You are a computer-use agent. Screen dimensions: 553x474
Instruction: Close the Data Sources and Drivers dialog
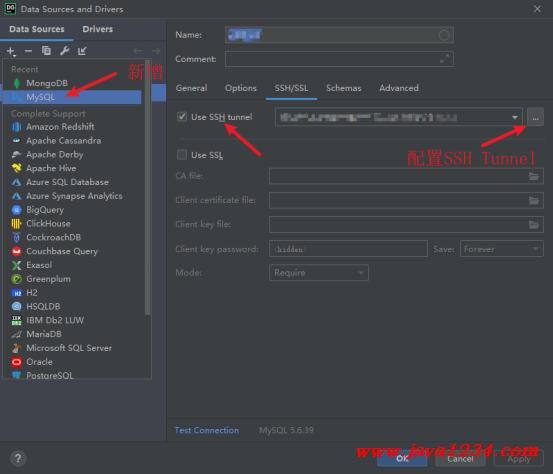pos(537,9)
